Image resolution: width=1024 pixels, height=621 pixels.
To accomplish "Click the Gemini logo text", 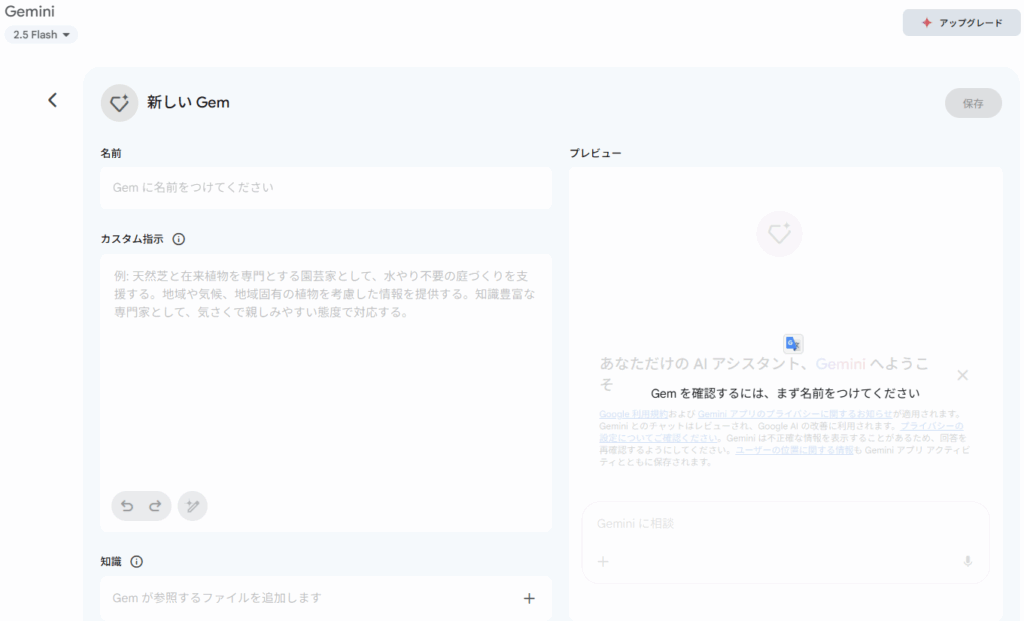I will (29, 11).
